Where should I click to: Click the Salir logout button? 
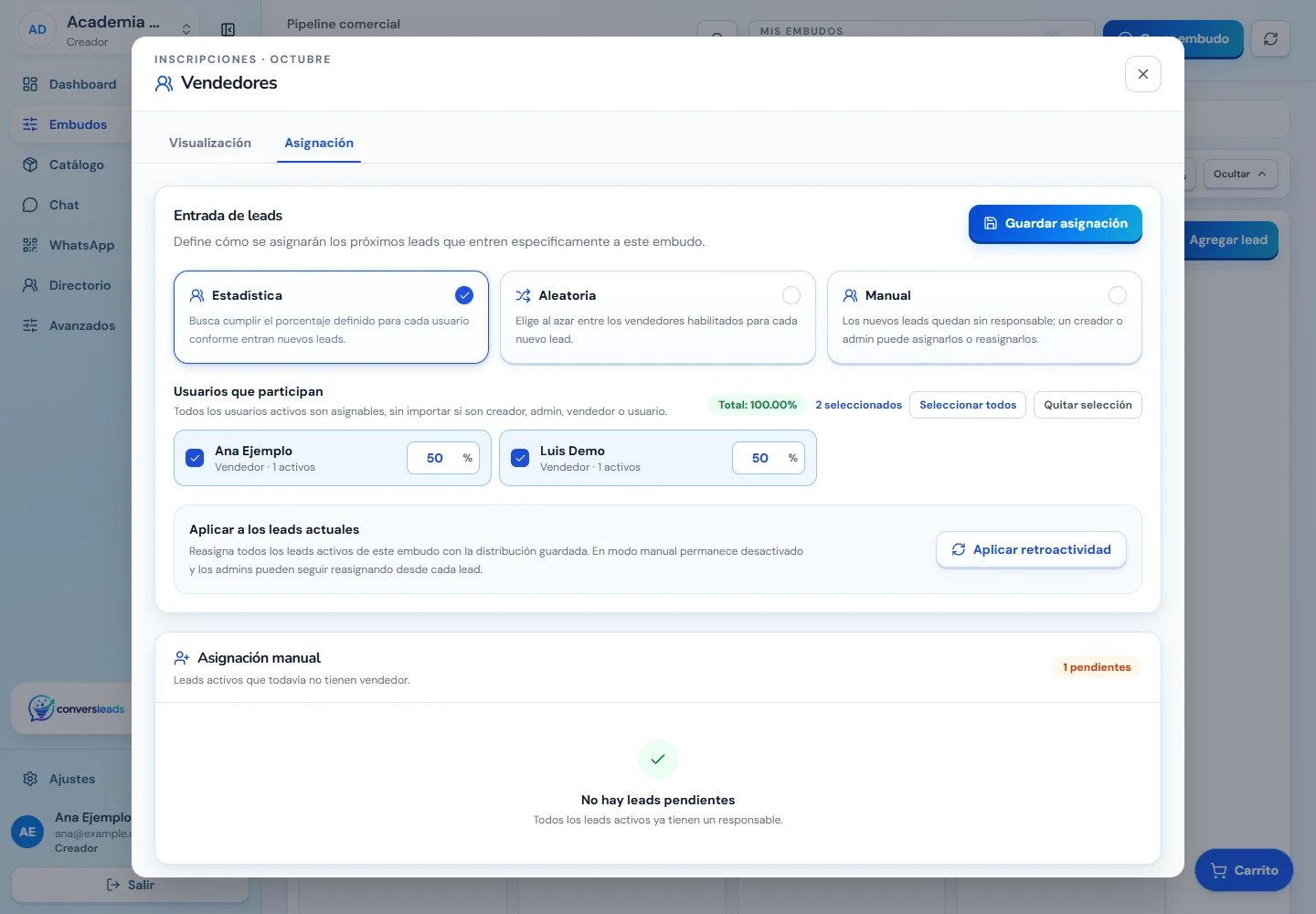pyautogui.click(x=130, y=885)
